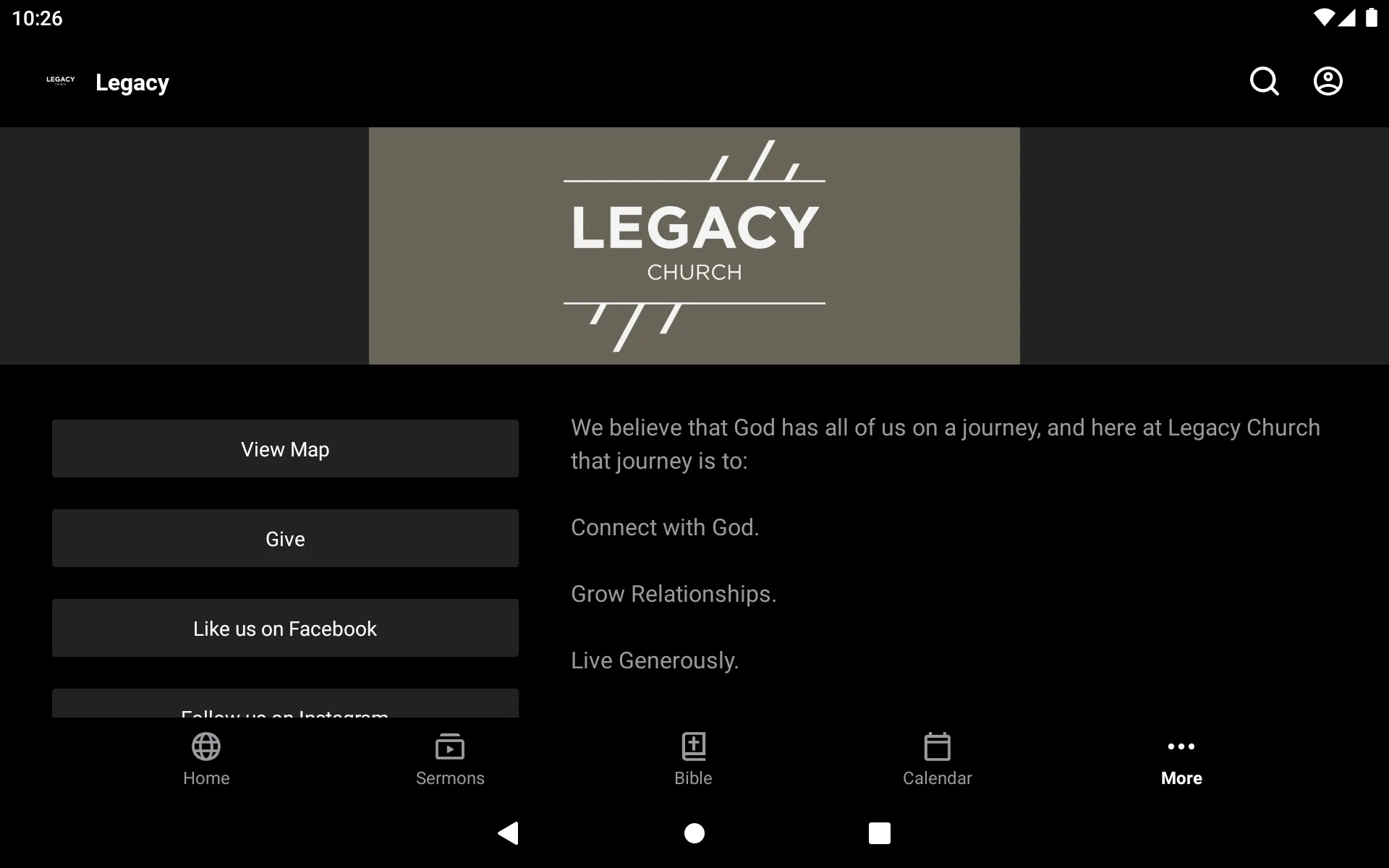
Task: Click the View Map button
Action: [285, 448]
